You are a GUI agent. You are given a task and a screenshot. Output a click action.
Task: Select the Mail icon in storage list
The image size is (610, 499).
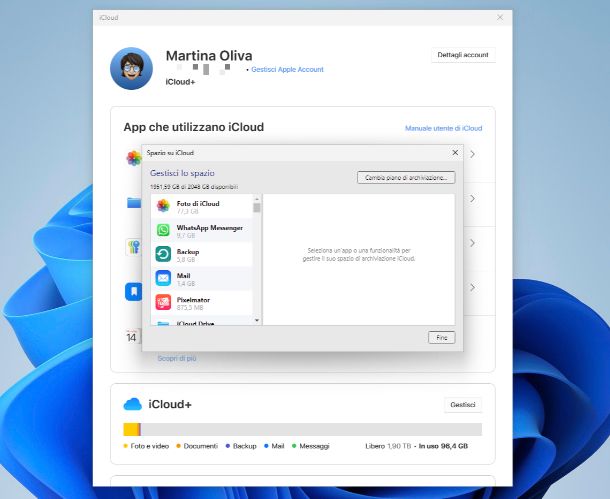click(163, 278)
